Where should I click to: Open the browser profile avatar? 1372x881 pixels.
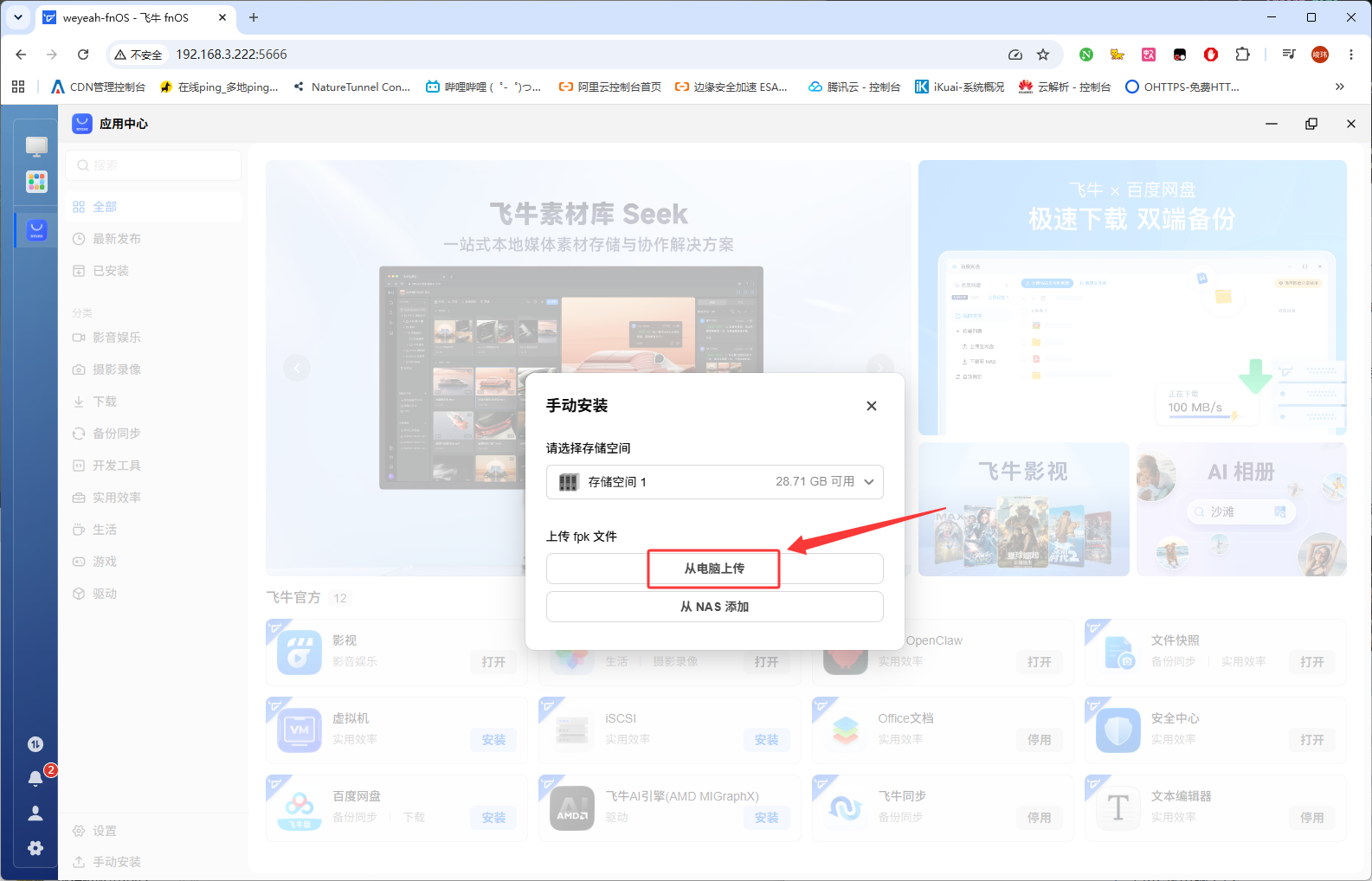click(1320, 55)
